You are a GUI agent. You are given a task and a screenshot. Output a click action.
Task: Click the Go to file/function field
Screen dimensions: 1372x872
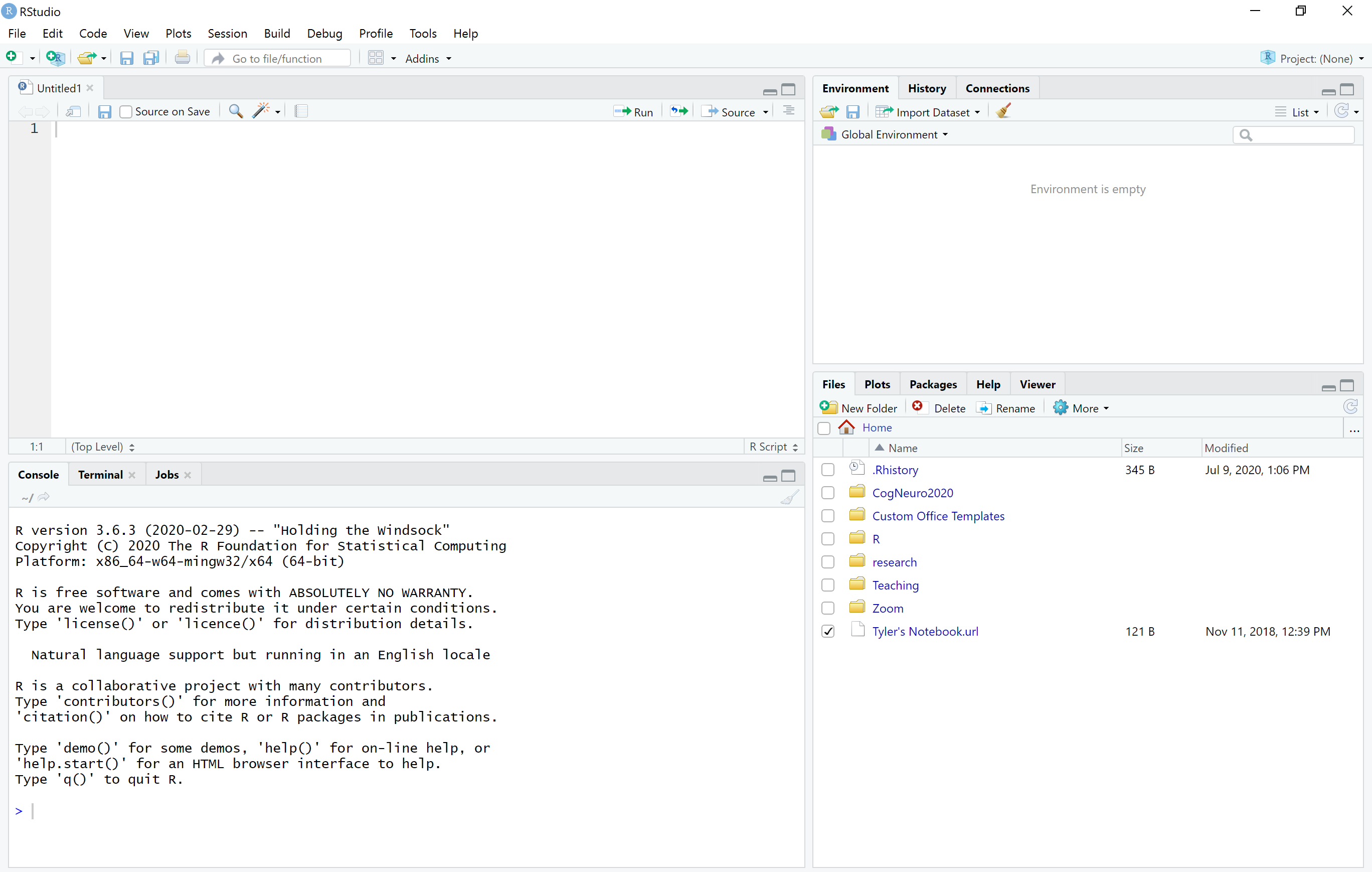coord(277,59)
